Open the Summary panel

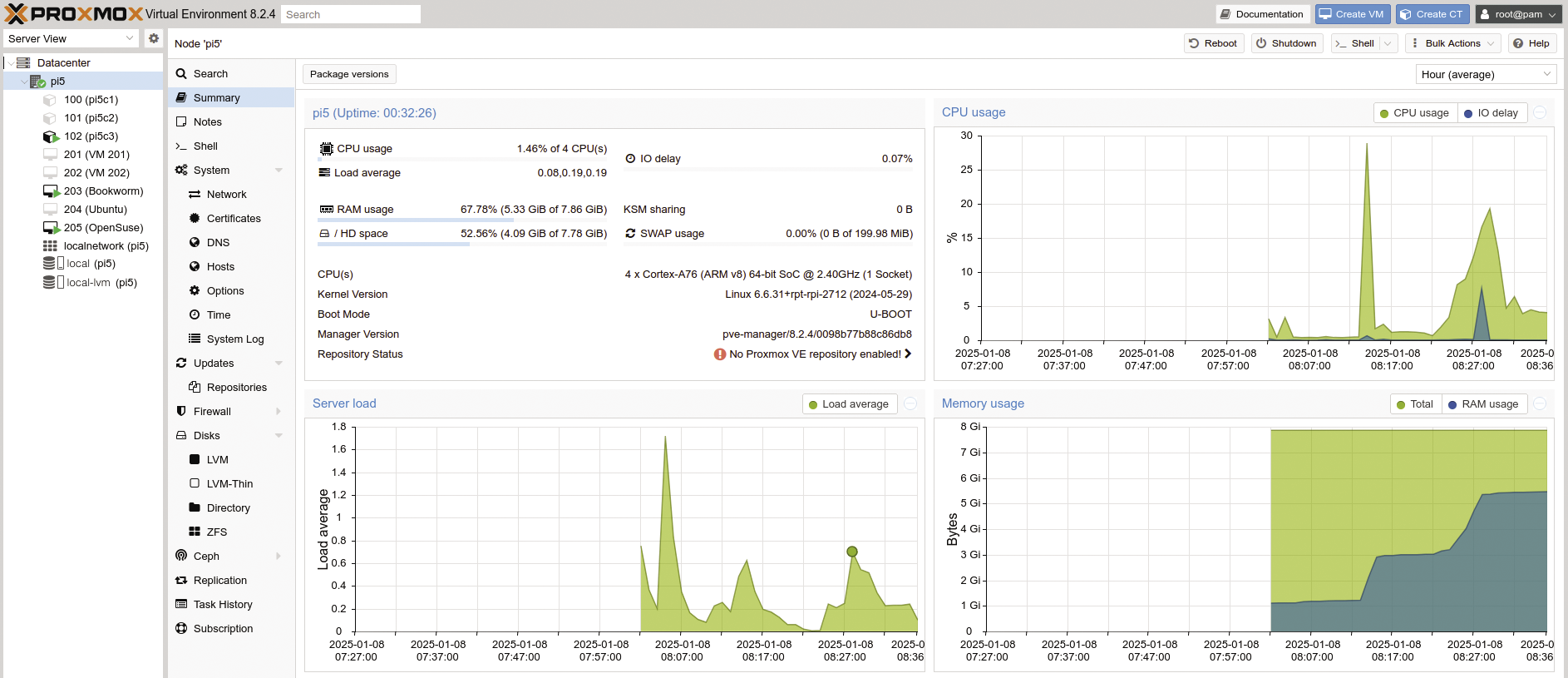(x=231, y=97)
